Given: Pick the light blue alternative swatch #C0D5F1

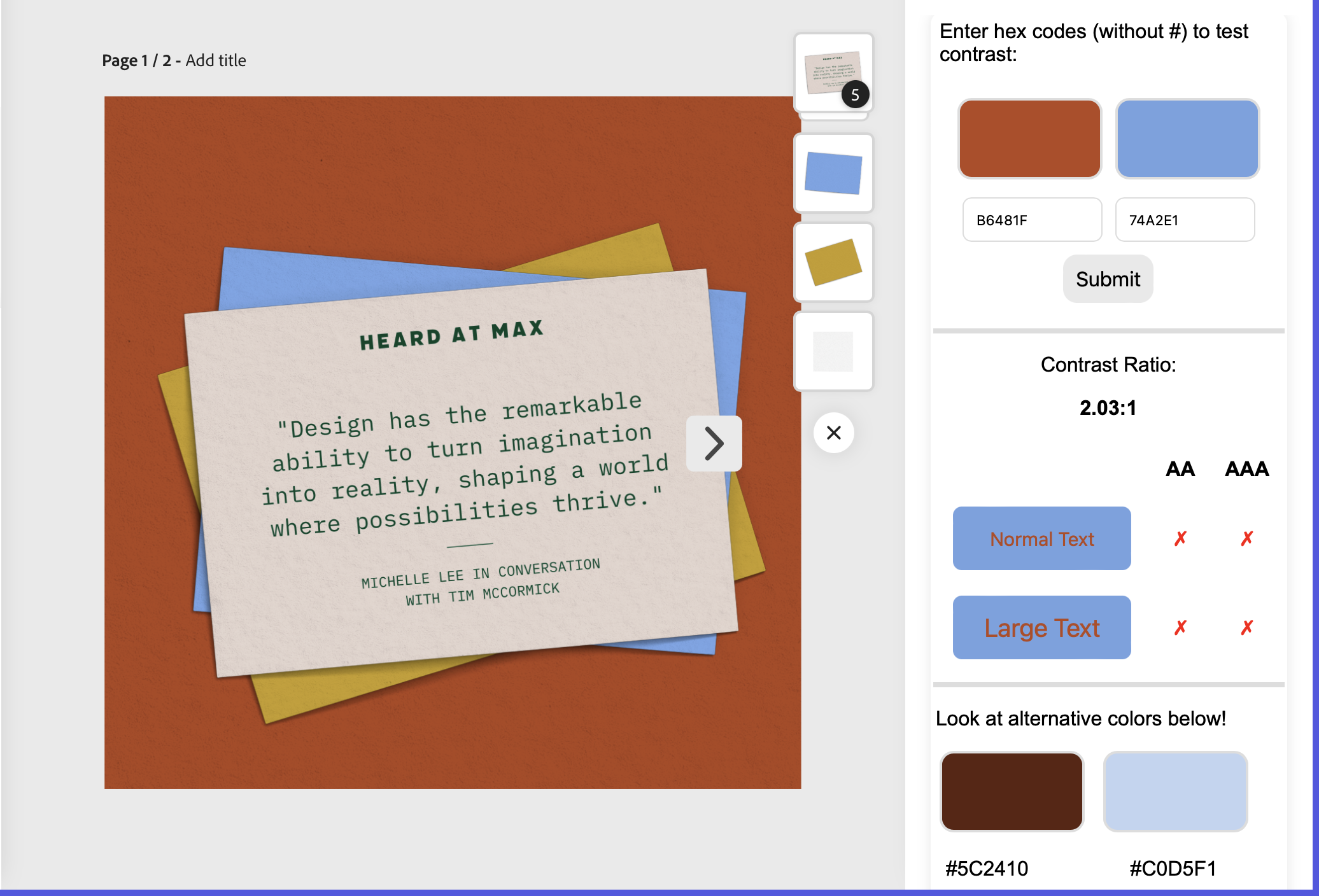Looking at the screenshot, I should (x=1175, y=791).
